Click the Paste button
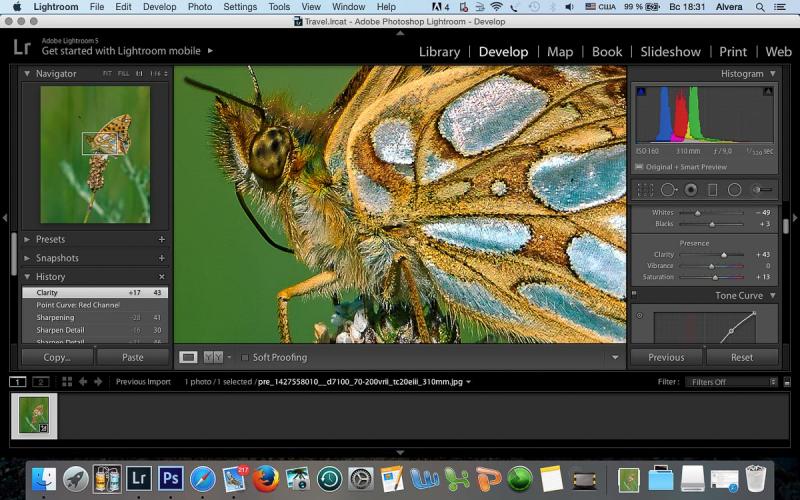Screen dimensions: 800x500 click(133, 358)
